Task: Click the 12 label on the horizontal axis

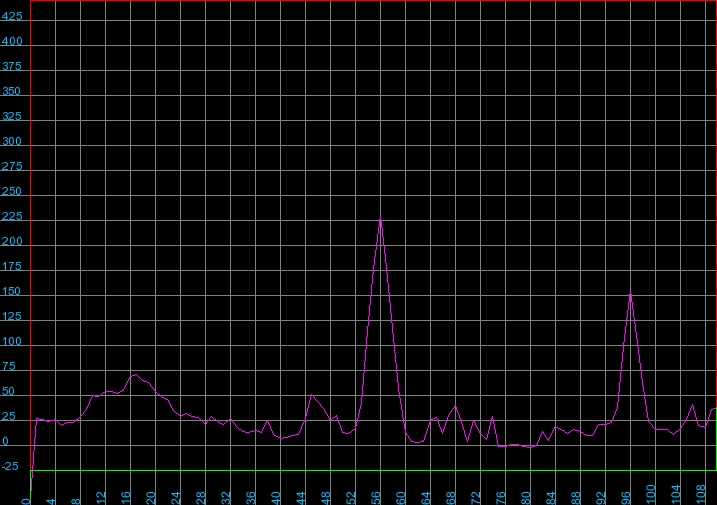Action: (101, 498)
